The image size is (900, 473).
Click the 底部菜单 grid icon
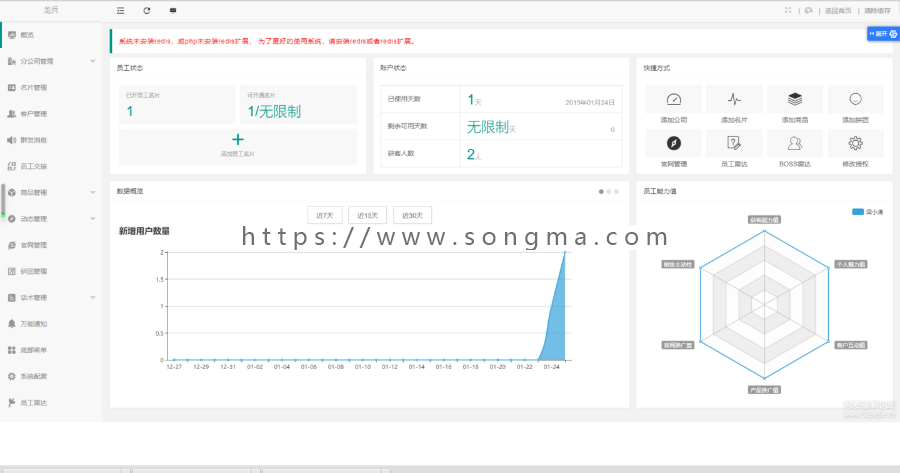coord(11,350)
